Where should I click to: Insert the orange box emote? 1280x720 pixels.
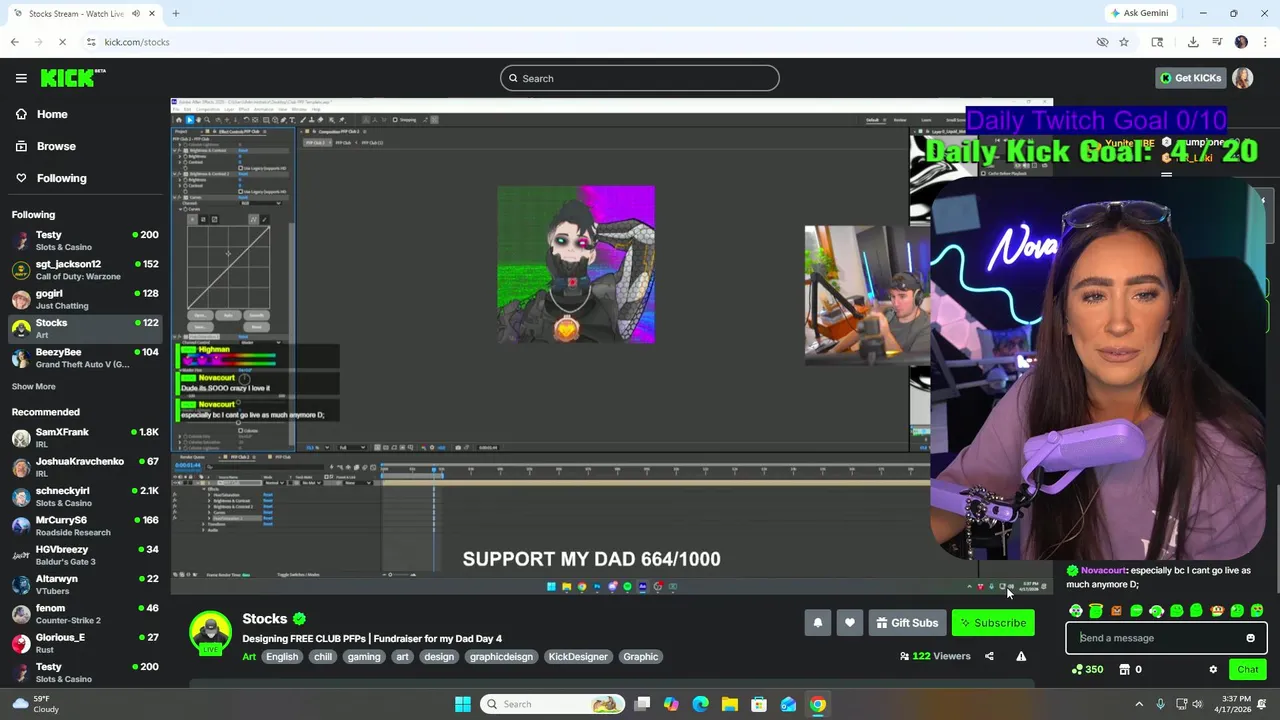1116,611
